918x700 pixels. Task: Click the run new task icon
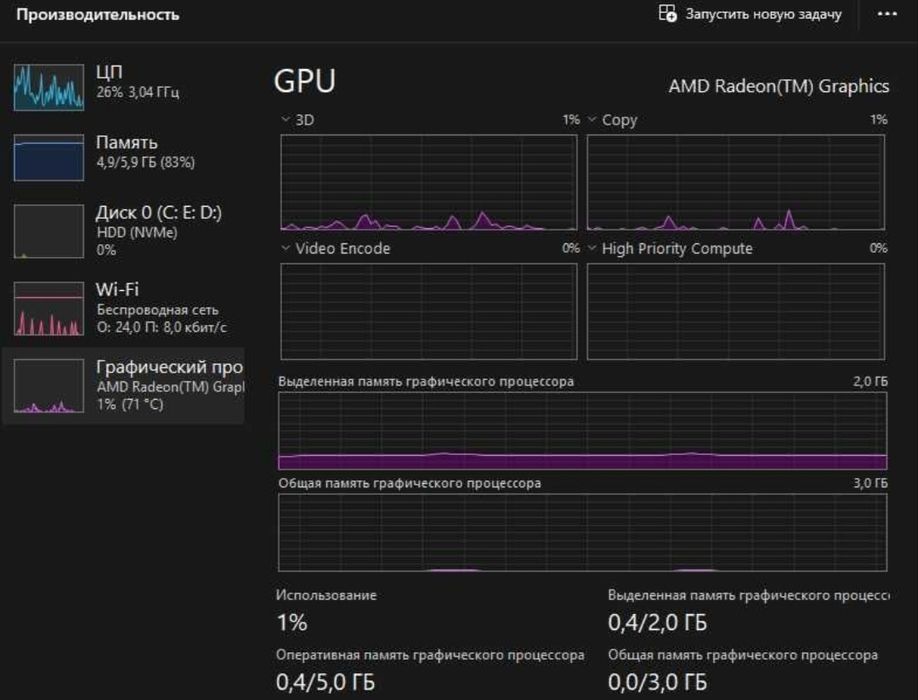tap(667, 13)
